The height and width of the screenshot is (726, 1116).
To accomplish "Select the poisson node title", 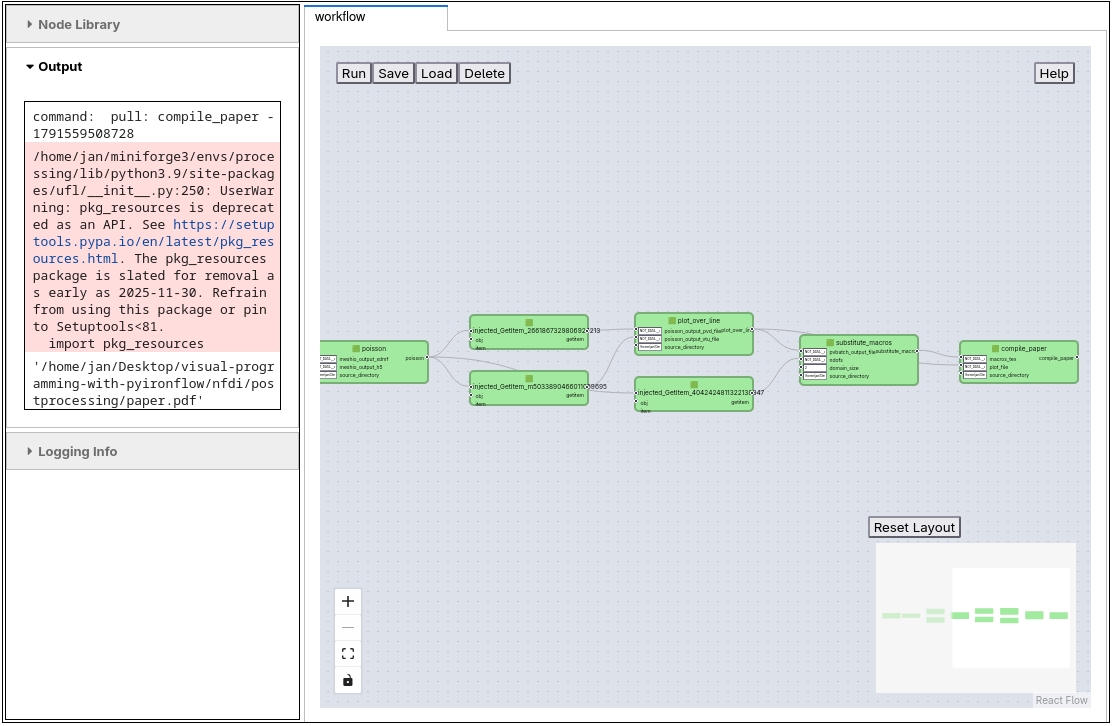I will [x=374, y=349].
